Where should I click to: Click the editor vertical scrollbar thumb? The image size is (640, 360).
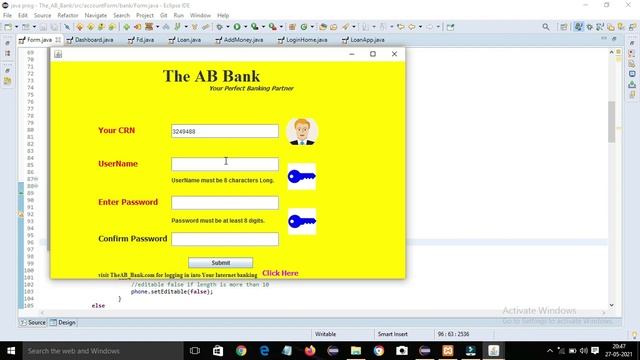(611, 122)
